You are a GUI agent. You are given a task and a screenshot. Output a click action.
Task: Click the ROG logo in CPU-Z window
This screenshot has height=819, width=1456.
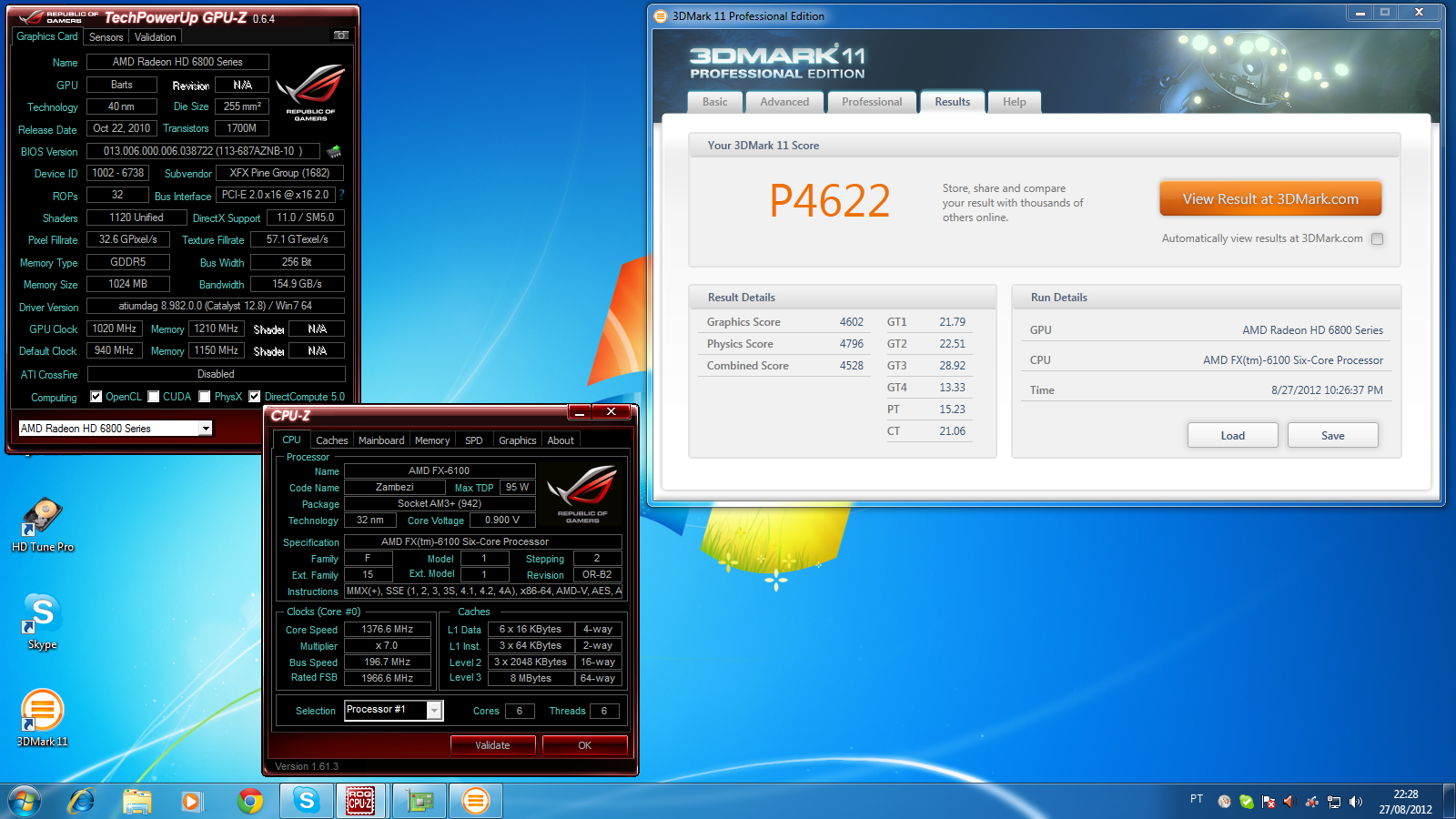click(582, 494)
